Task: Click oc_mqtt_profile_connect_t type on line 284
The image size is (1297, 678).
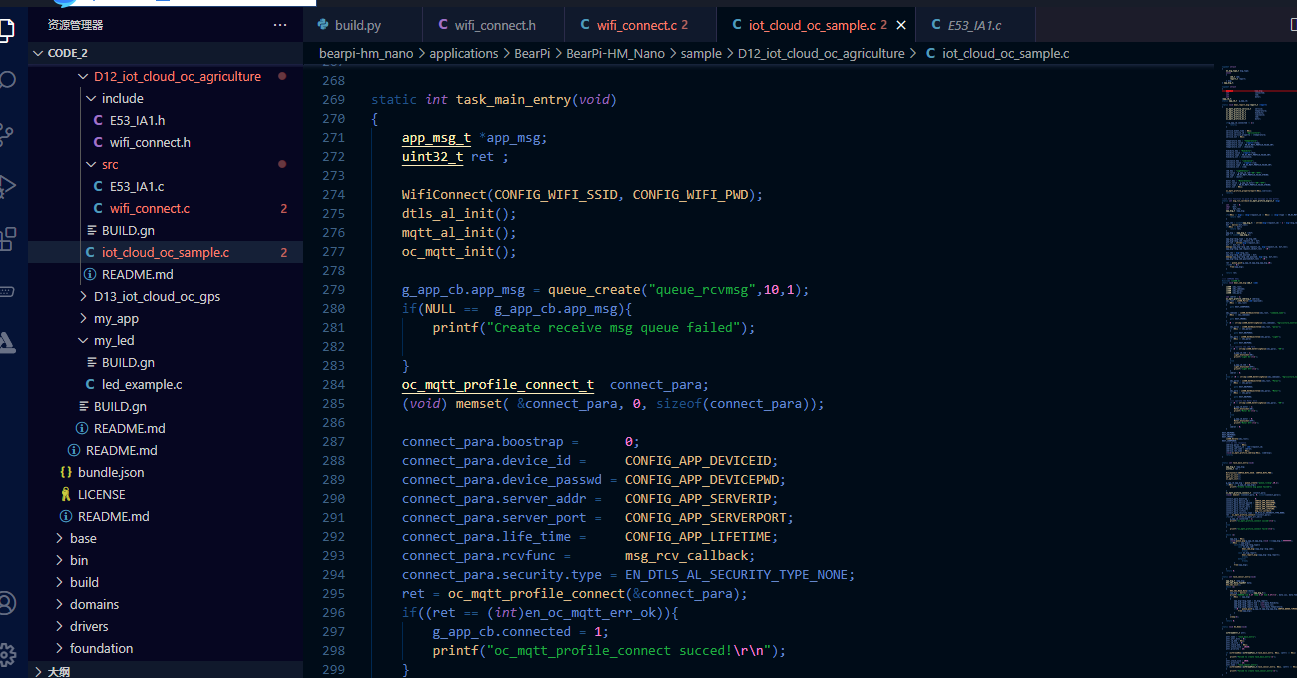Action: point(498,384)
